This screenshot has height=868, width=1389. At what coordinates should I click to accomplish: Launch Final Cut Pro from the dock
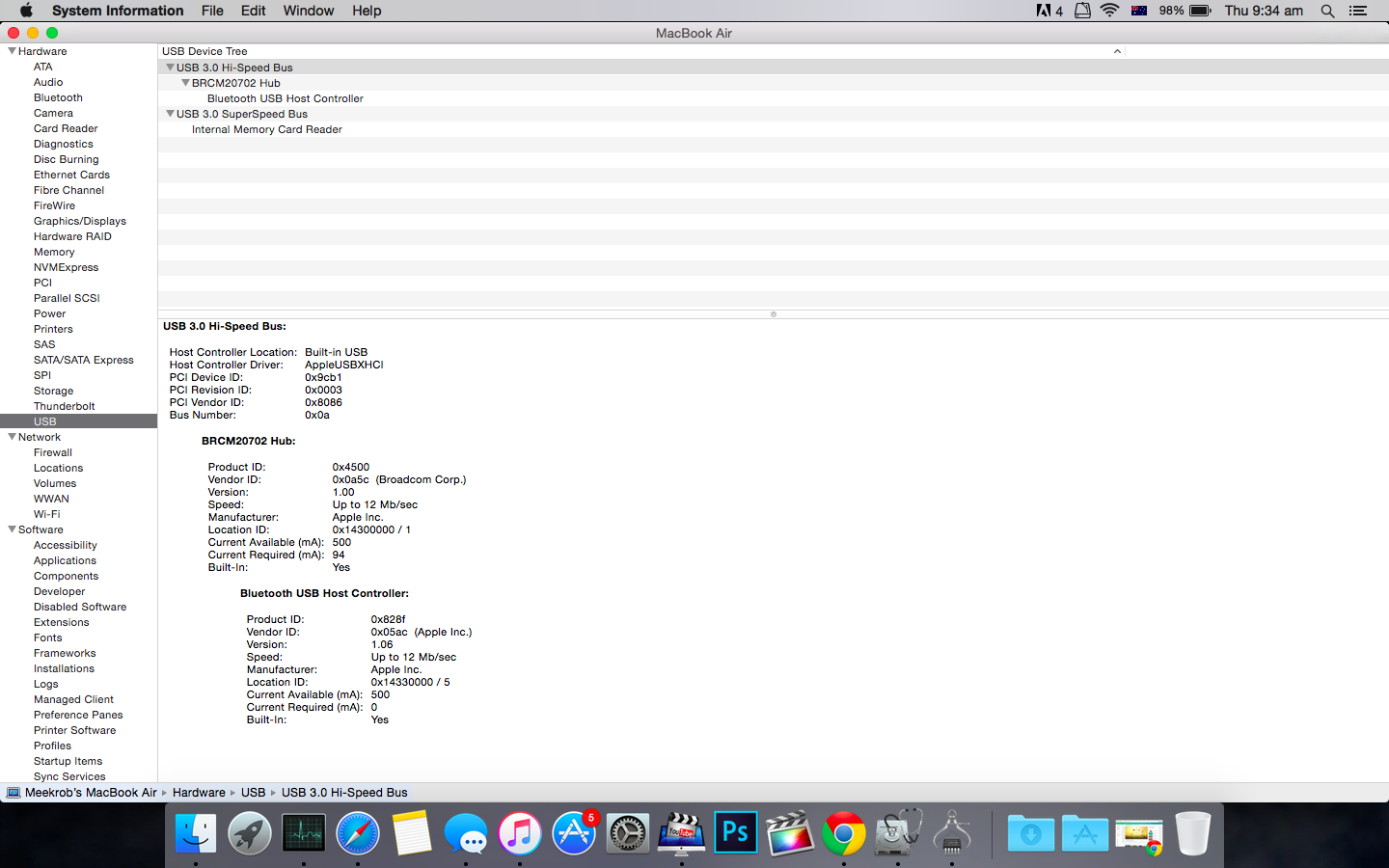point(790,833)
